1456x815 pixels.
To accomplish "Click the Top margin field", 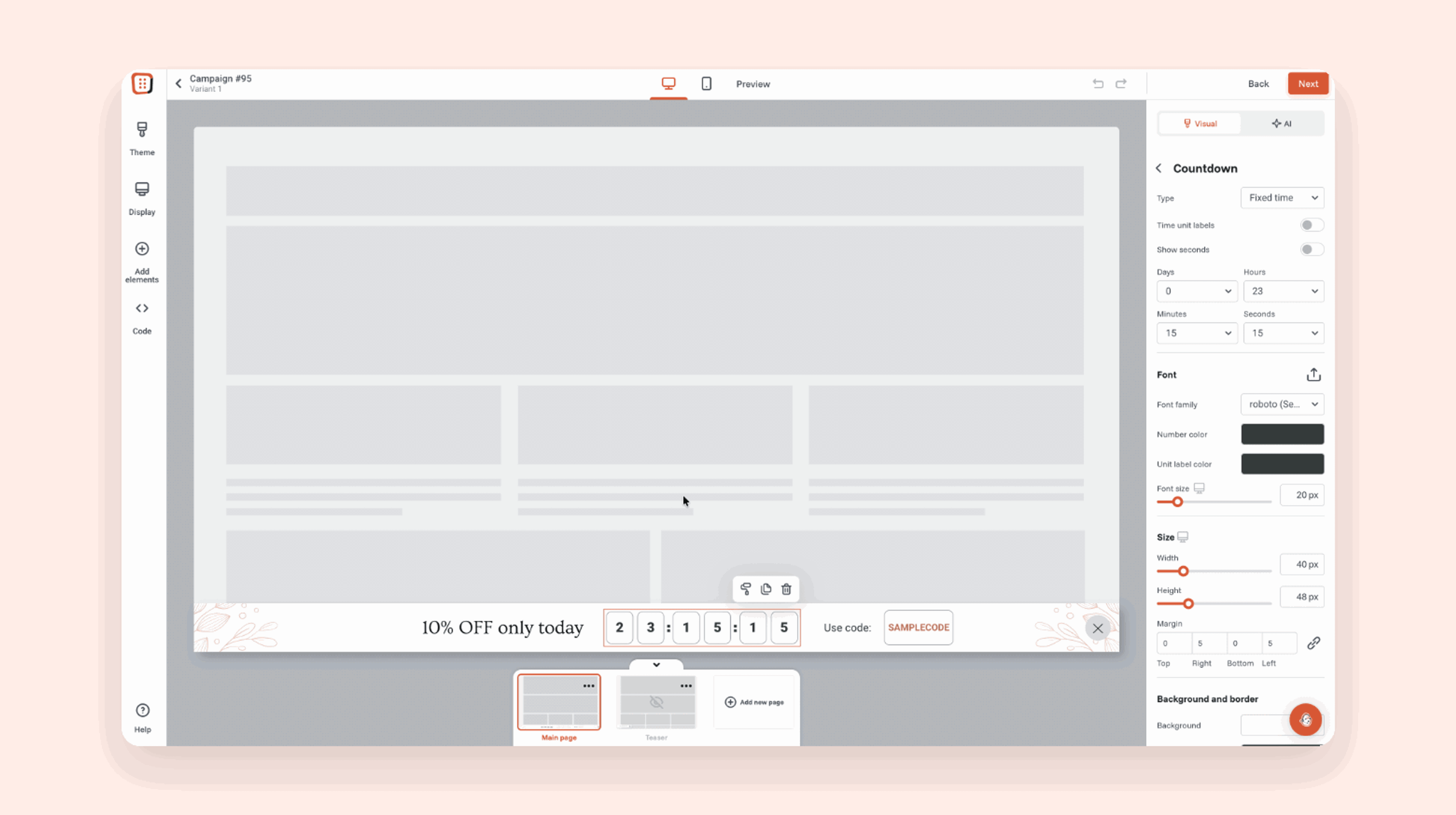I will coord(1174,643).
